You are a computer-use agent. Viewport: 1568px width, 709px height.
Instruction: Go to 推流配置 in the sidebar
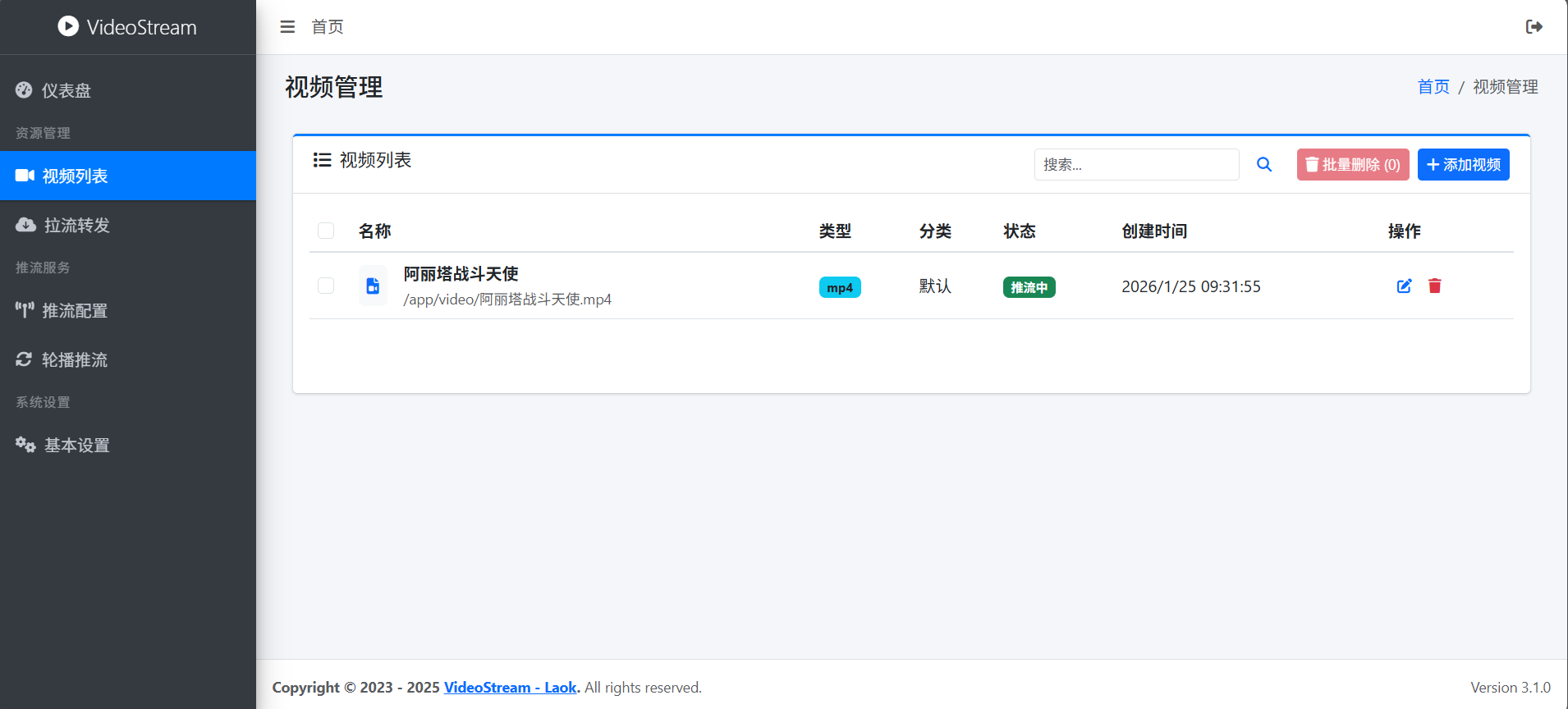pos(128,310)
